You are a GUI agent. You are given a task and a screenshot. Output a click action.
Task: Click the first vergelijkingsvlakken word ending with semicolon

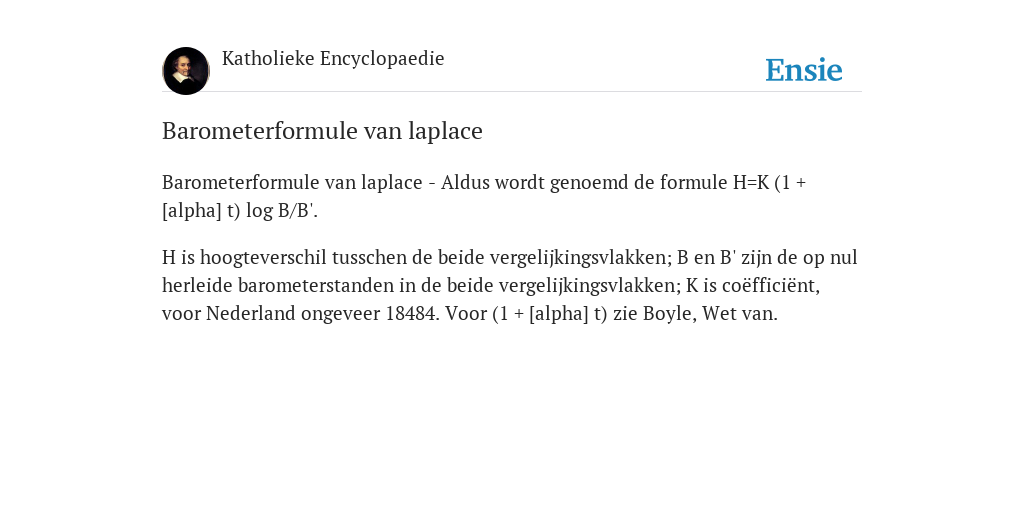click(x=581, y=258)
